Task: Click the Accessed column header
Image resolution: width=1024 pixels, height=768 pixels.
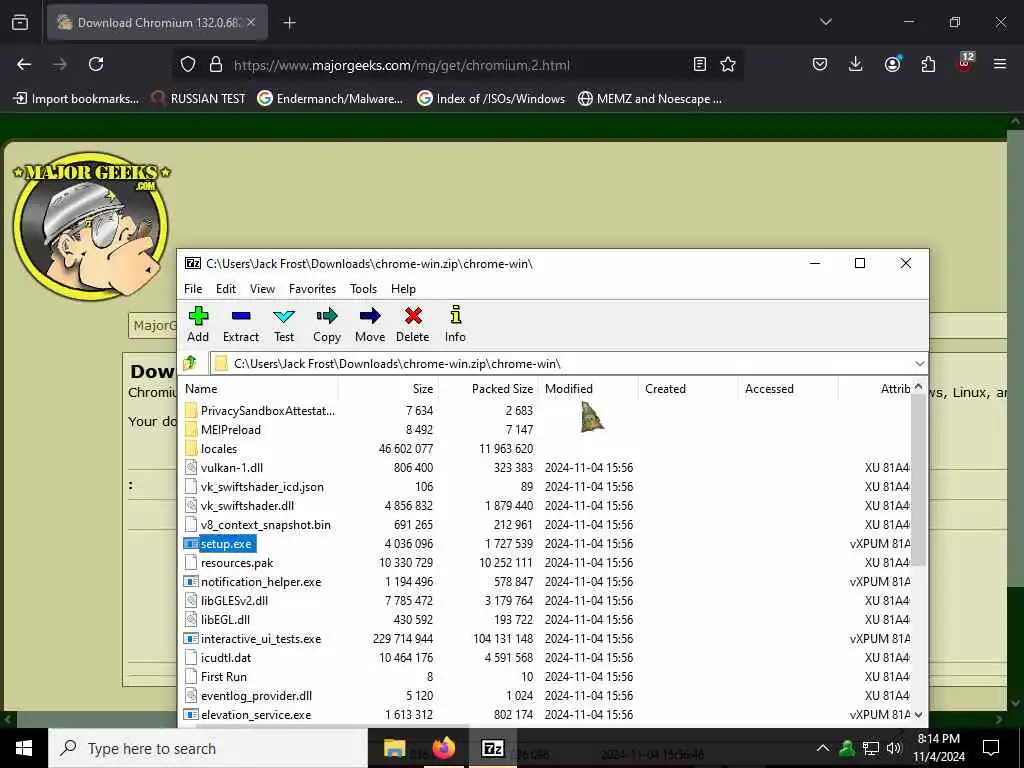Action: click(788, 389)
